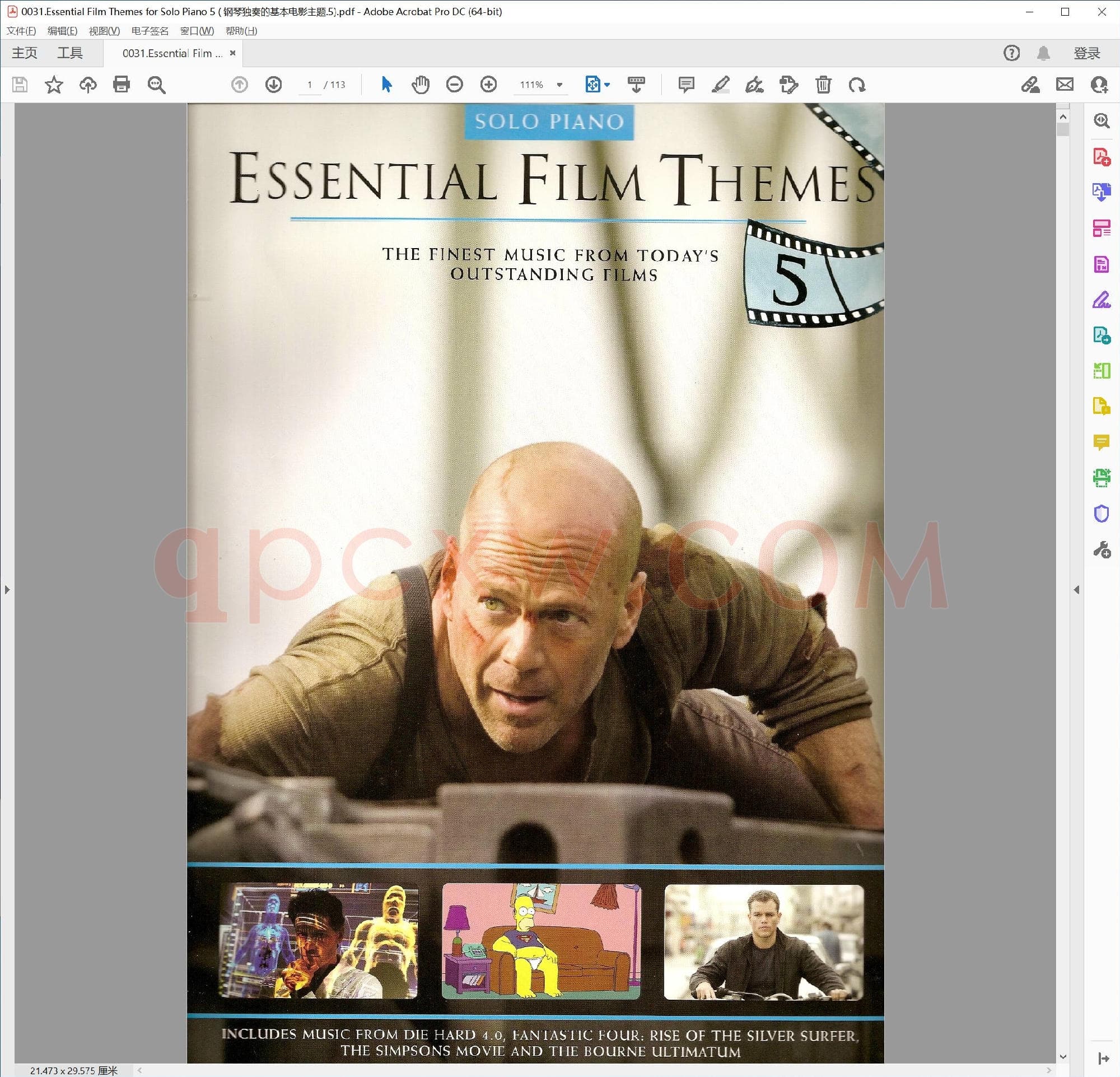Viewport: 1120px width, 1077px height.
Task: Click the 登录 sign-in button
Action: [1086, 53]
